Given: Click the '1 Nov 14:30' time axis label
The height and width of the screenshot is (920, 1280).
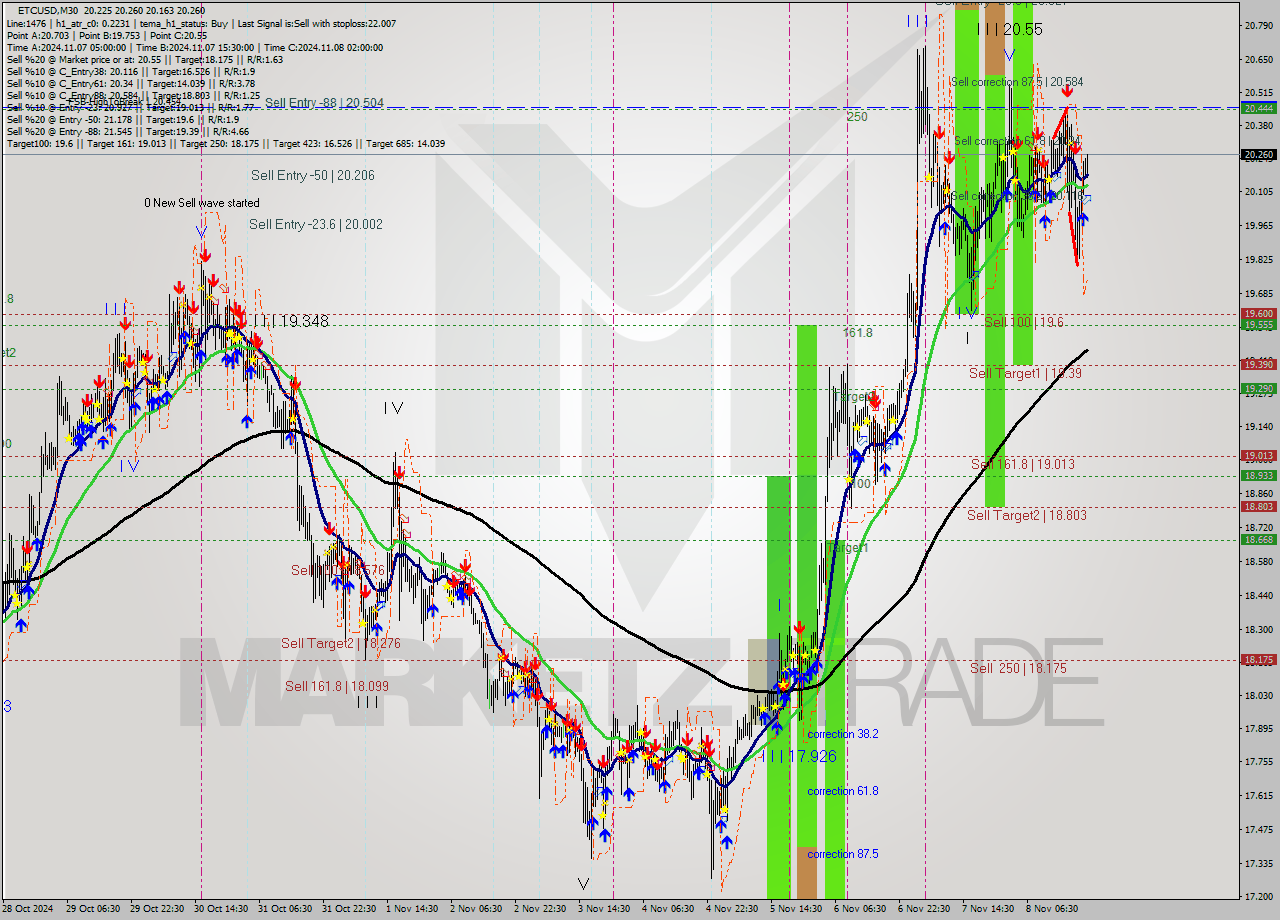Looking at the screenshot, I should 412,909.
